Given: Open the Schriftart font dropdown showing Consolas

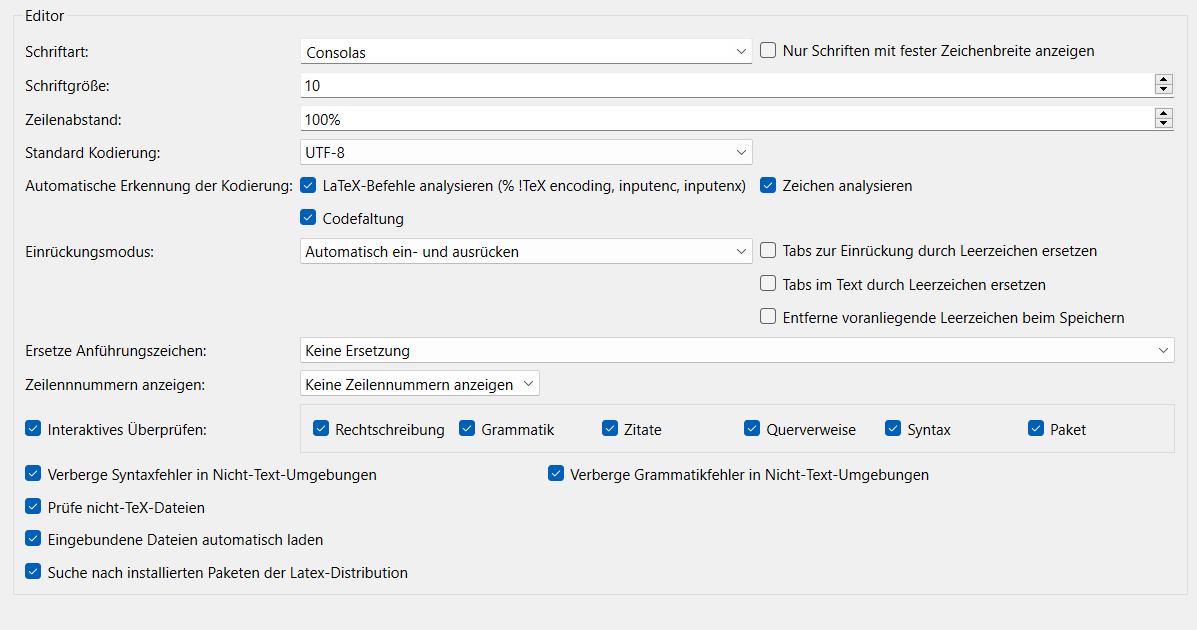Looking at the screenshot, I should (526, 51).
